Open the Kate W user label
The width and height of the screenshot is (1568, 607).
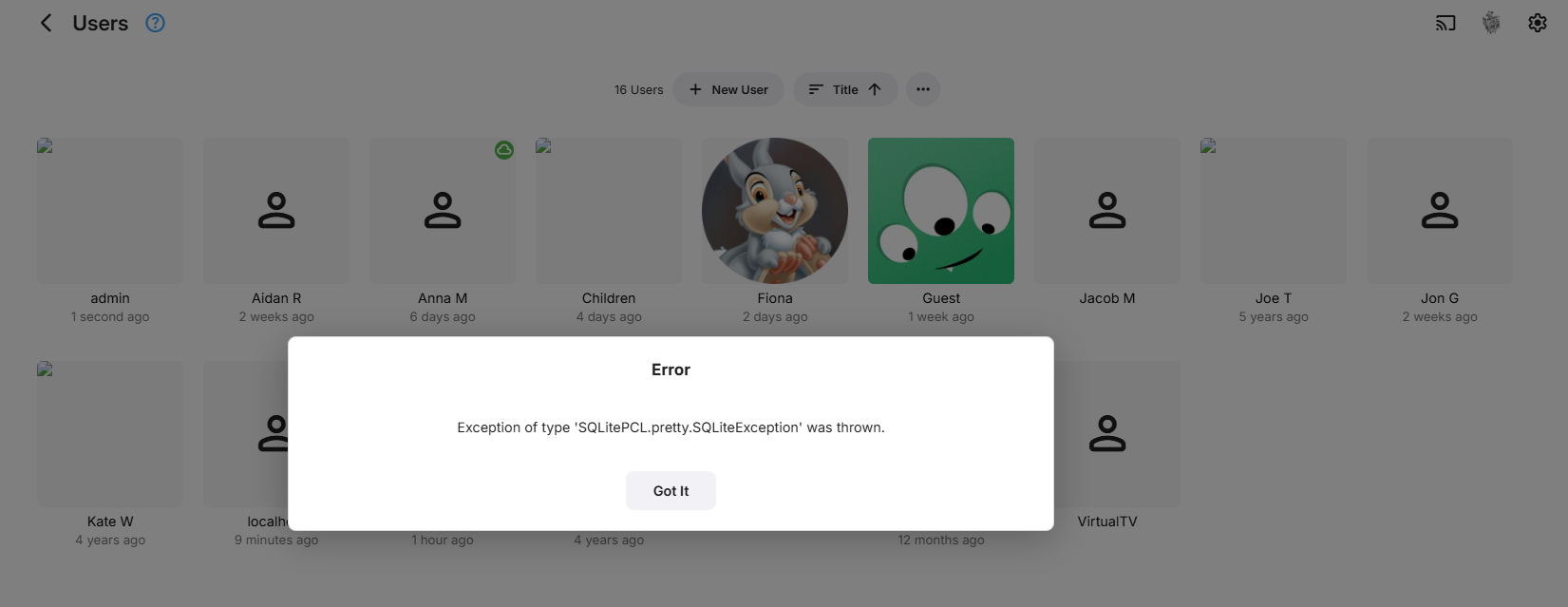click(110, 522)
